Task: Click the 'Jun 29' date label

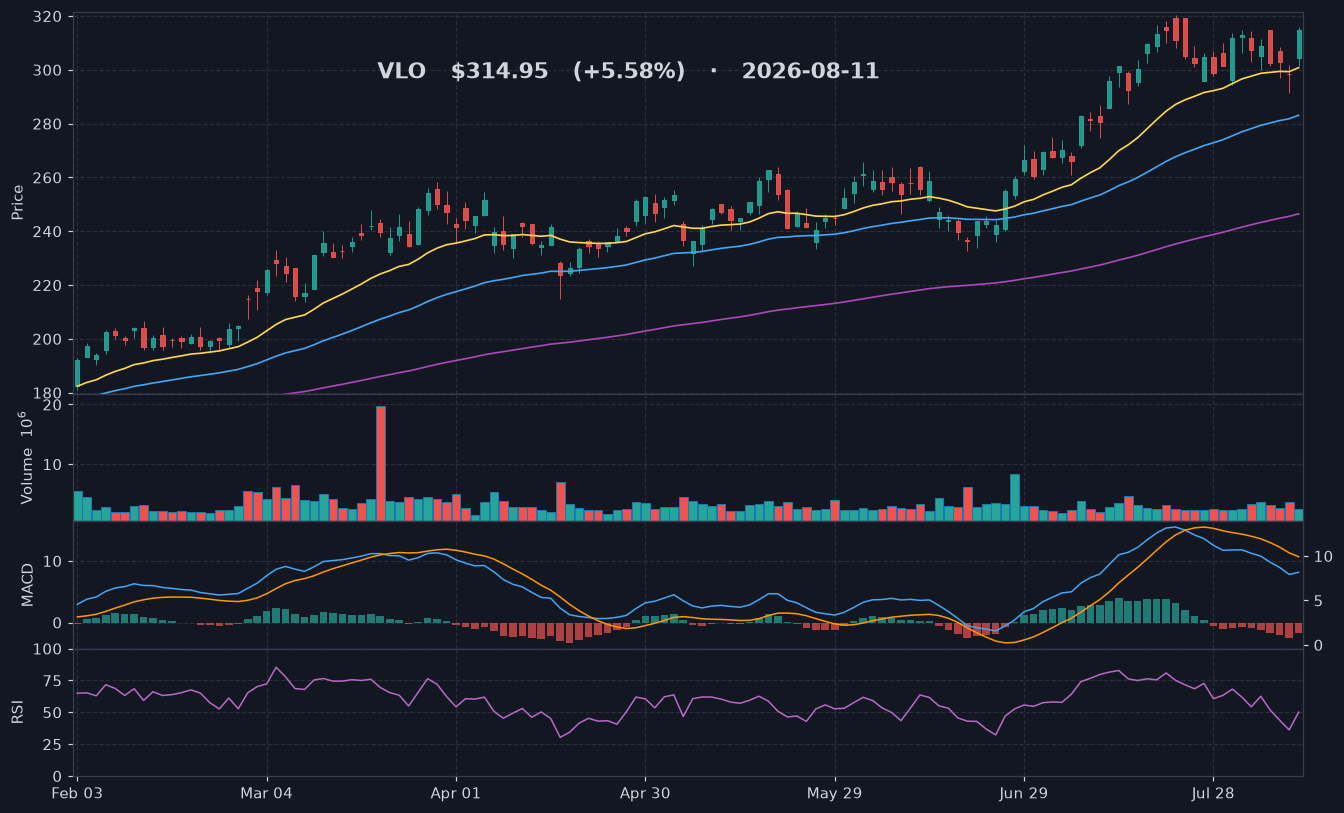Action: [1024, 794]
